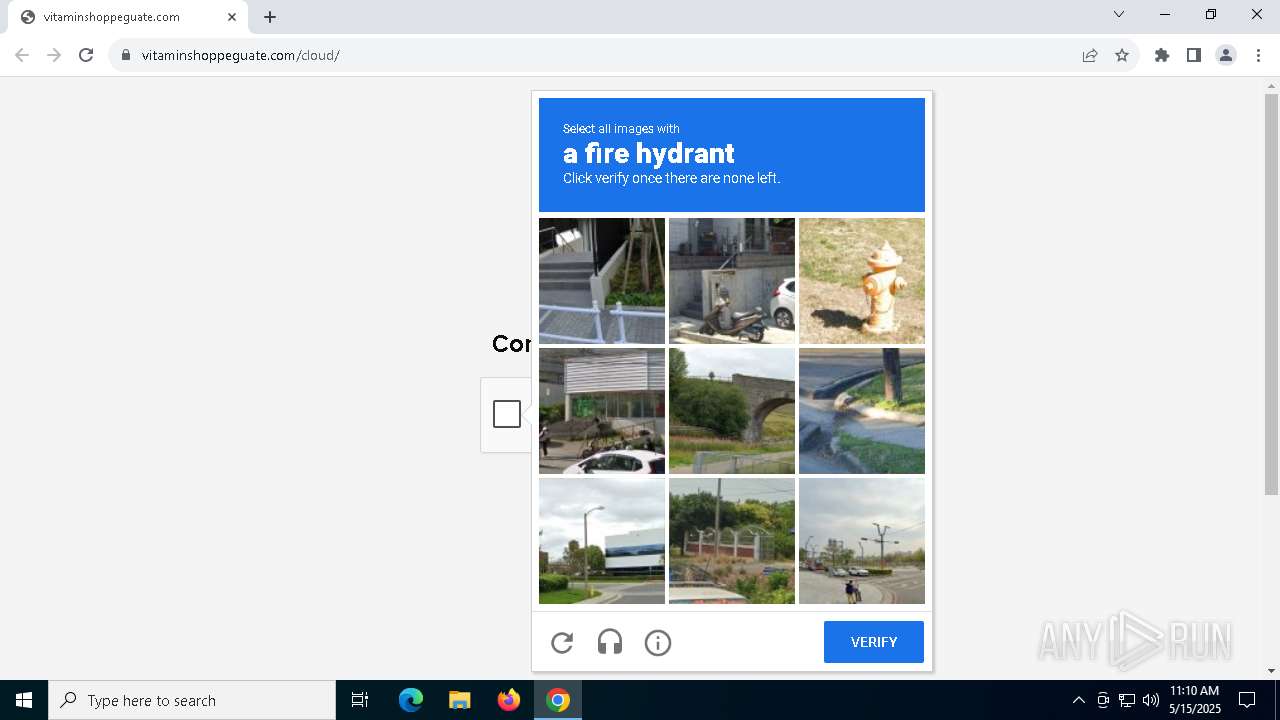This screenshot has height=720, width=1280.
Task: Open the notification center icon
Action: [x=1247, y=700]
